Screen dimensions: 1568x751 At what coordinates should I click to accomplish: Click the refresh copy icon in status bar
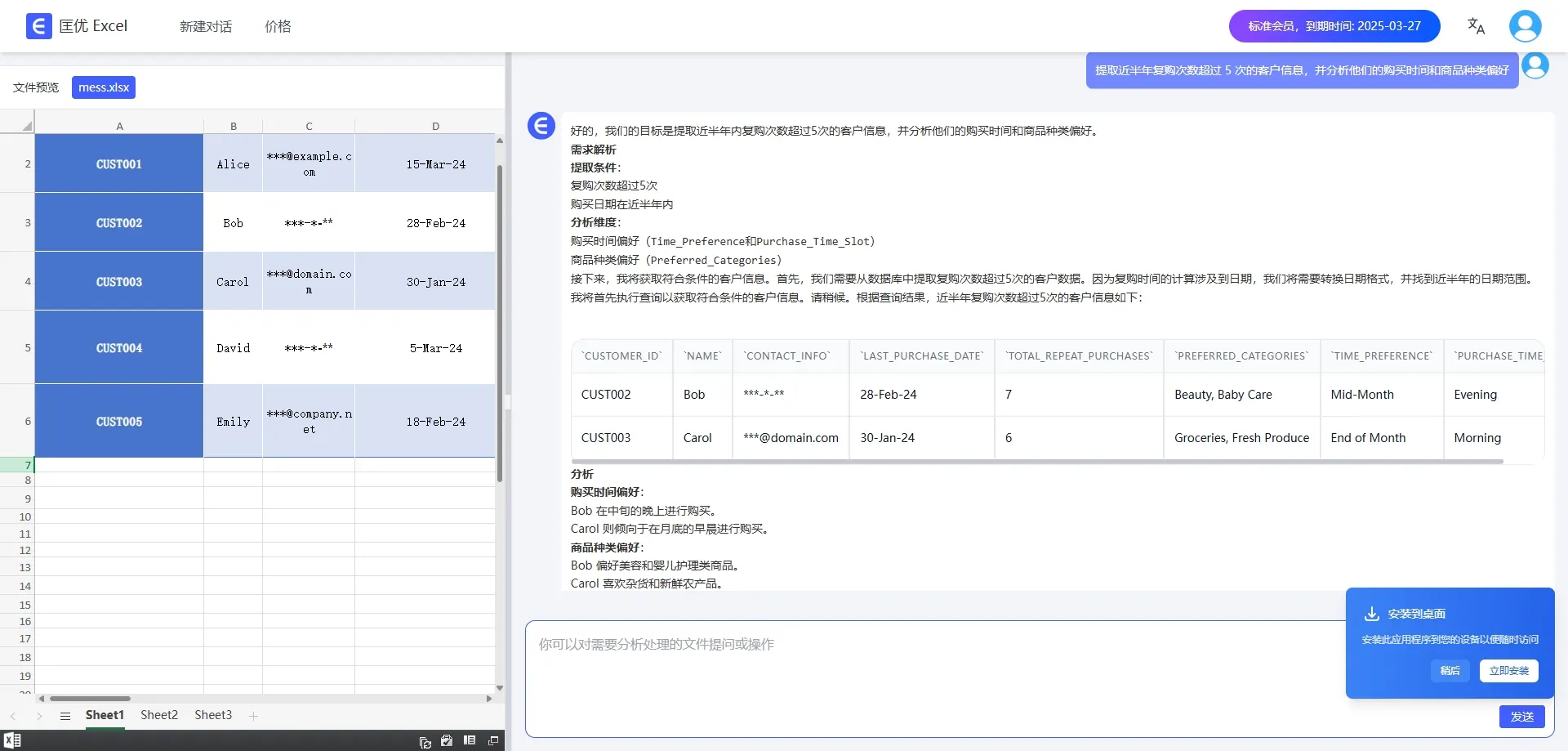425,741
